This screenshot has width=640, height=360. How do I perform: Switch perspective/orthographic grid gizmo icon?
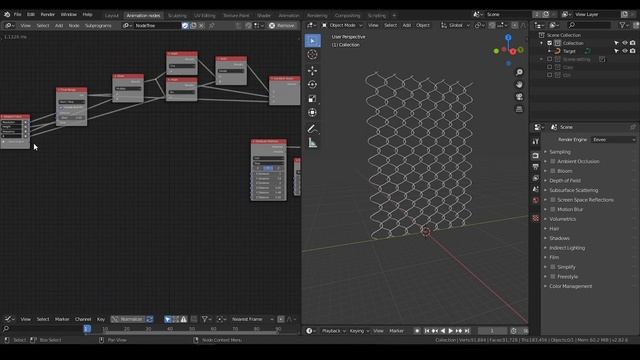click(519, 109)
